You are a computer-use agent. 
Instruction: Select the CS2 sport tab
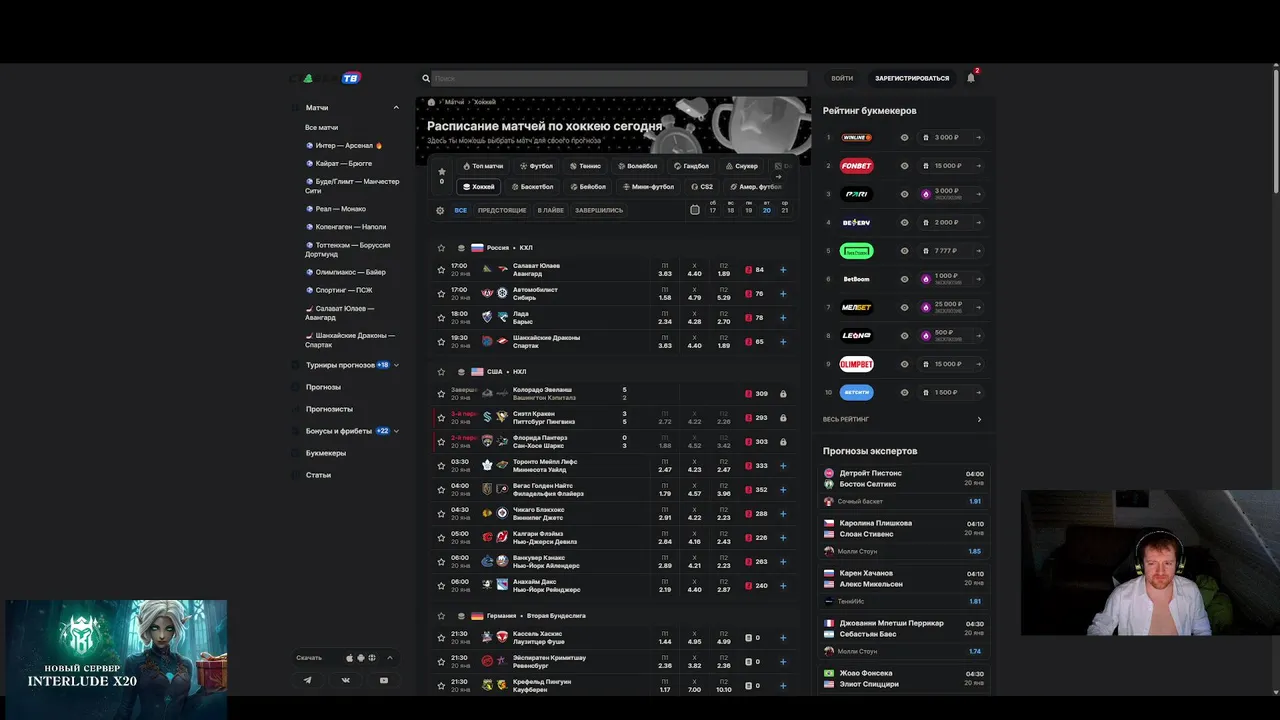point(701,187)
